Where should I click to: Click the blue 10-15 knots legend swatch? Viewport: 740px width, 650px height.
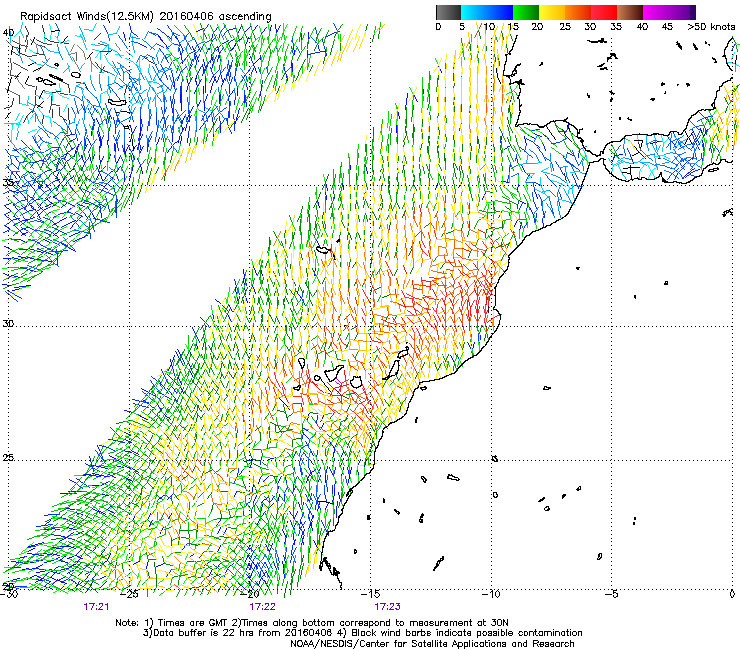(x=499, y=12)
